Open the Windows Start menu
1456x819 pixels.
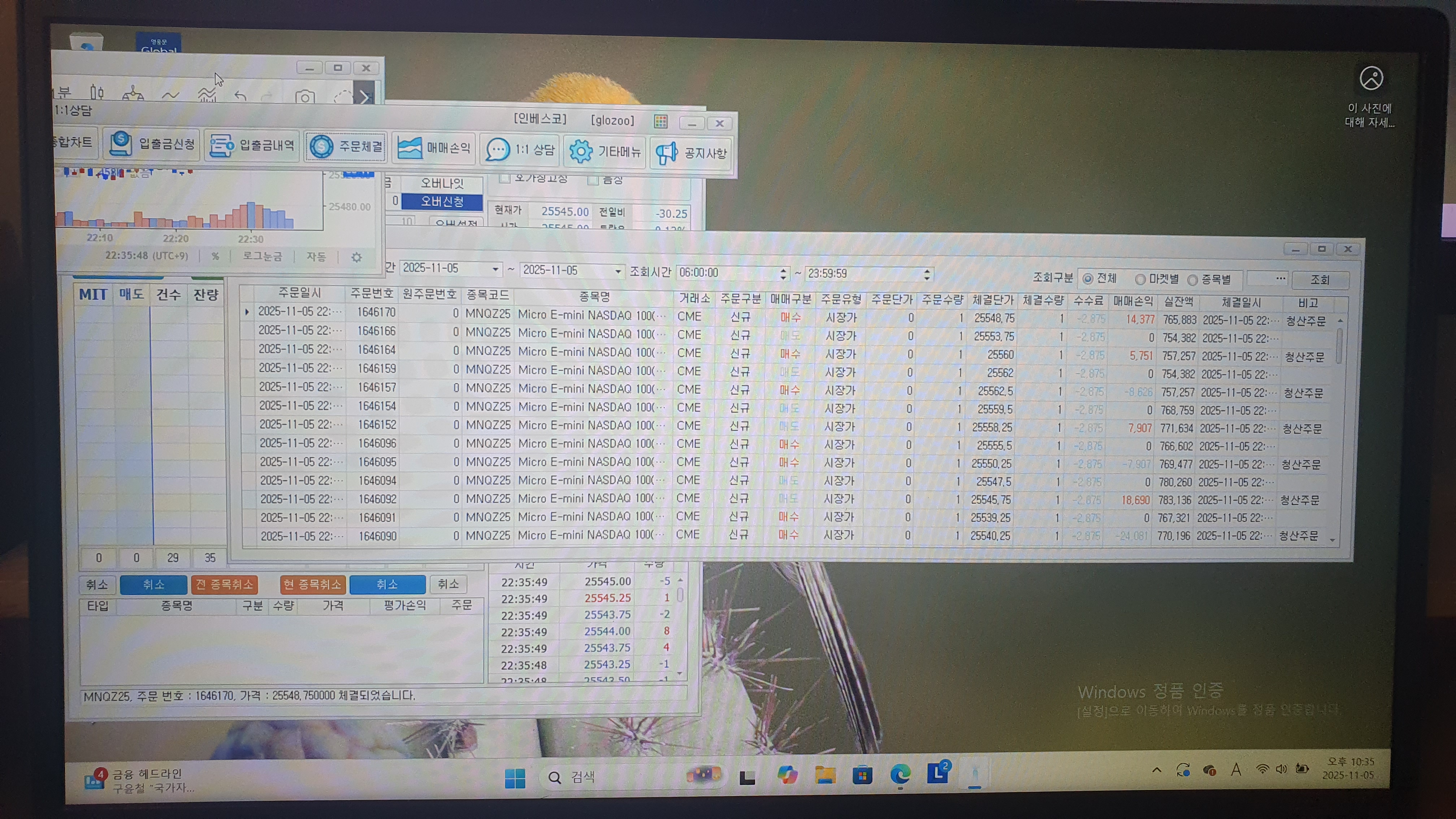click(515, 778)
